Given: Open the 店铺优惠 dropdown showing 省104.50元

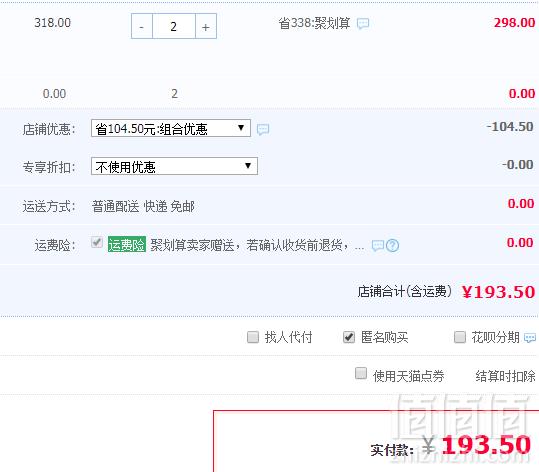Looking at the screenshot, I should point(171,128).
